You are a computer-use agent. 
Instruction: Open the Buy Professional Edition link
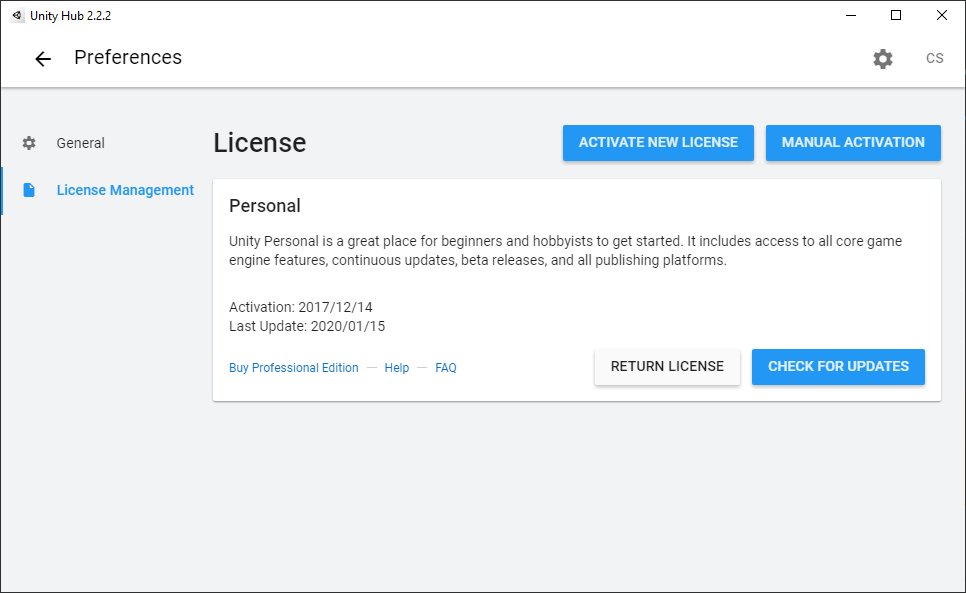[294, 368]
